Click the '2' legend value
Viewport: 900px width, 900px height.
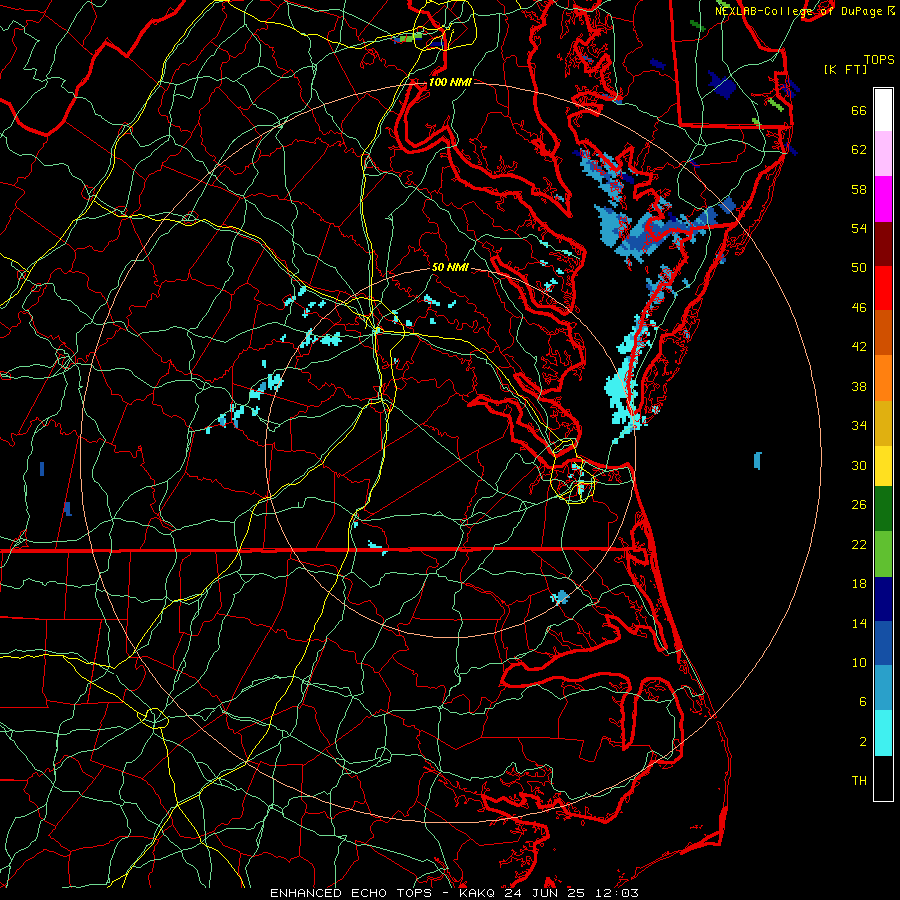(863, 742)
